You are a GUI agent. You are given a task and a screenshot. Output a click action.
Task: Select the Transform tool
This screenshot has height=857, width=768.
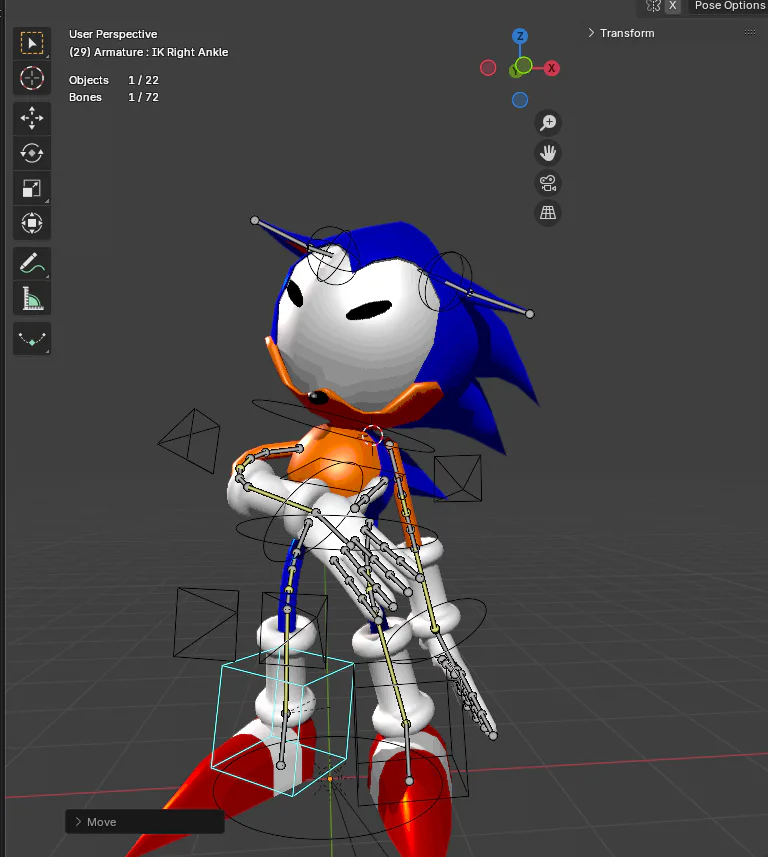32,223
